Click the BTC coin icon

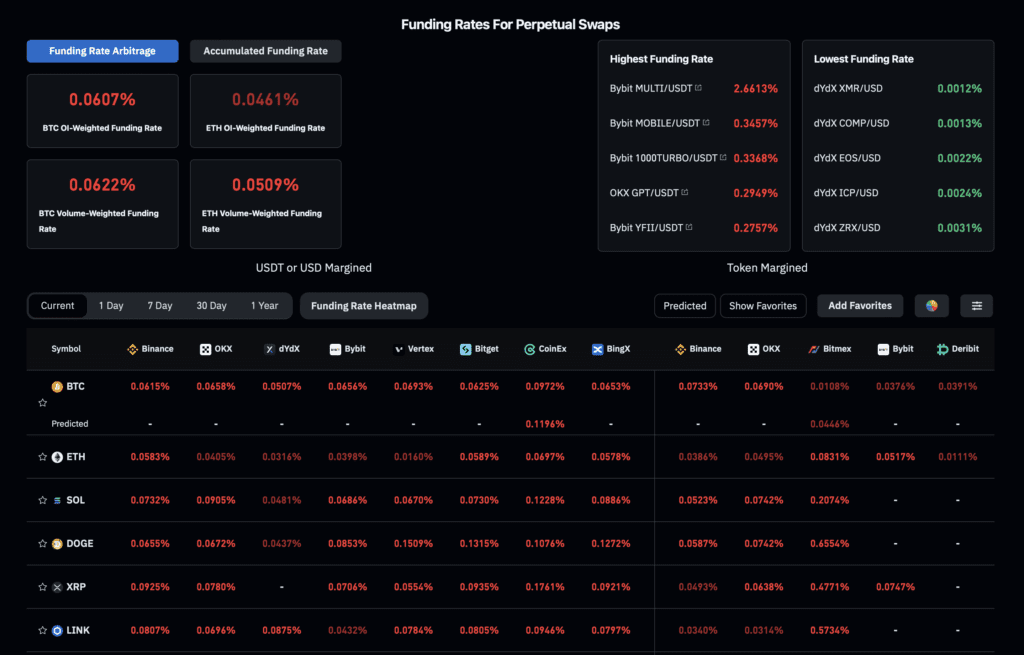pos(58,386)
